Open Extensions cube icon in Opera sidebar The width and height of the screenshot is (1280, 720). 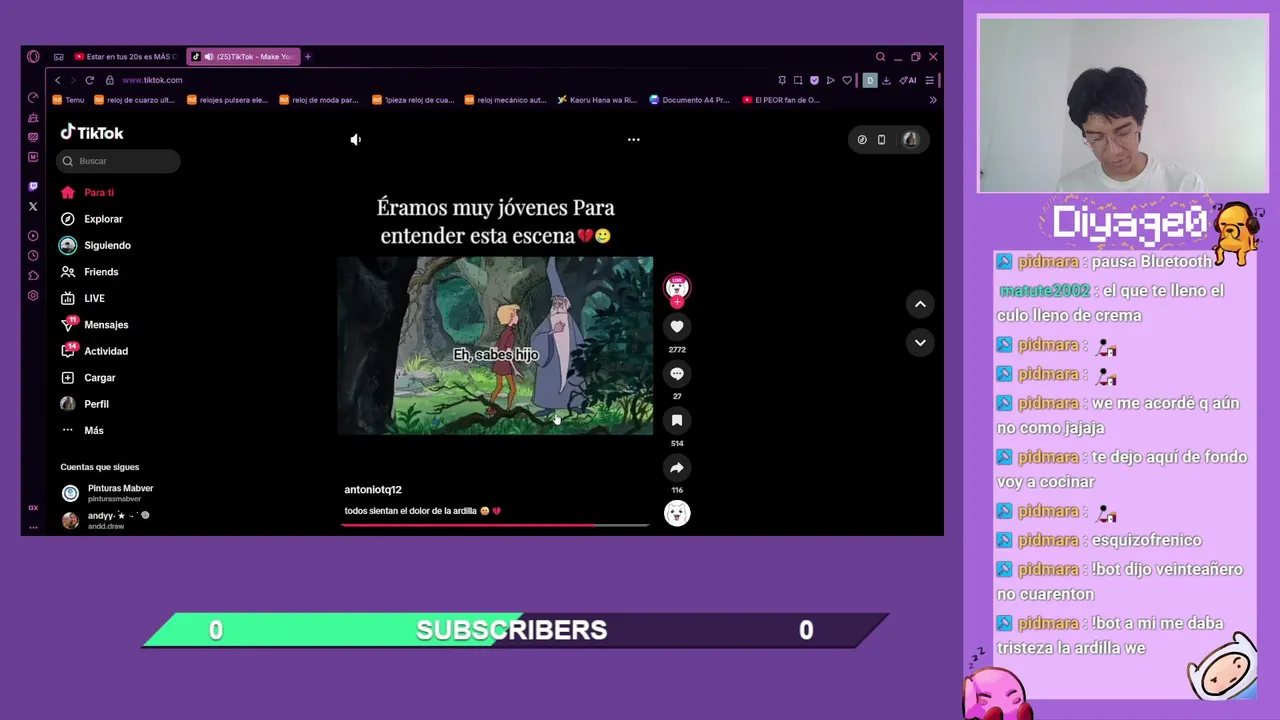click(x=33, y=276)
